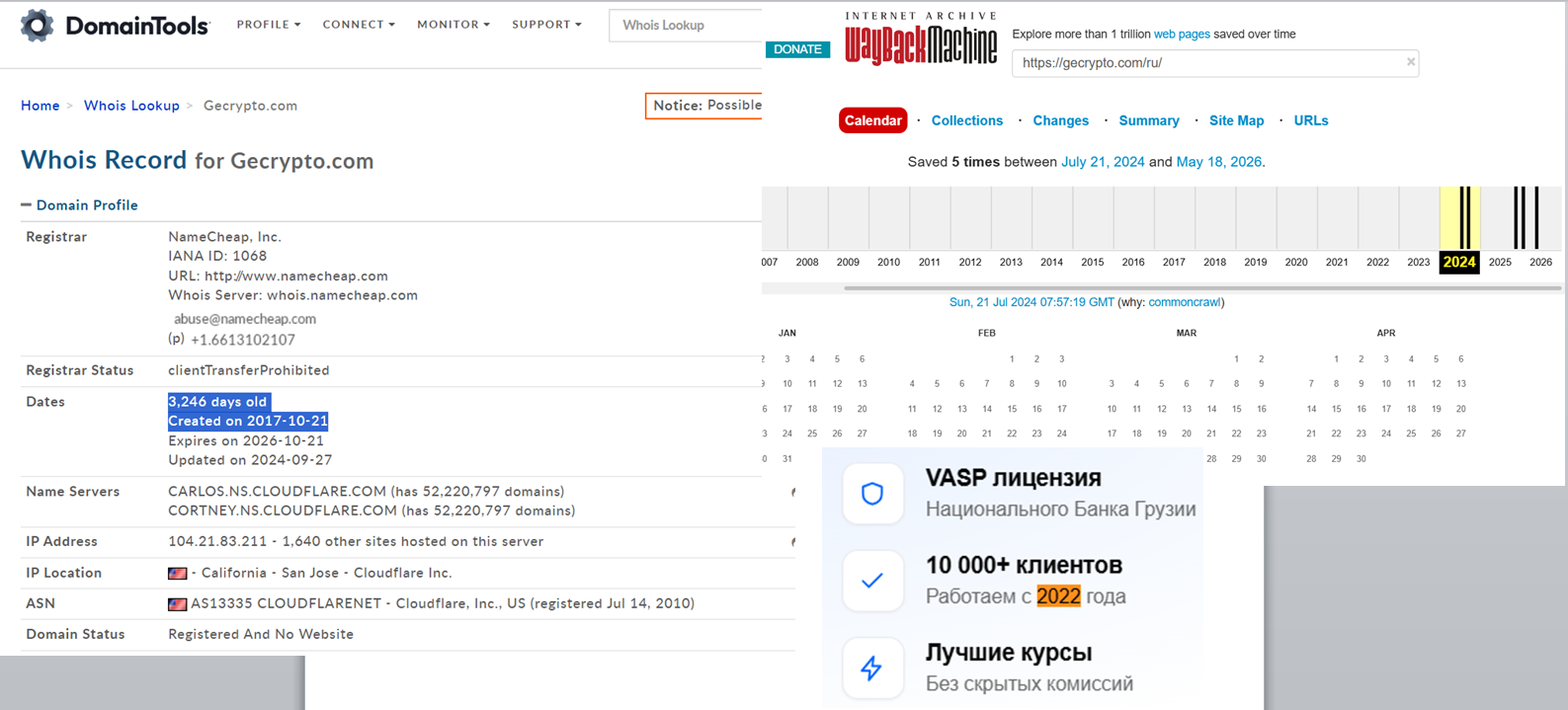Click the timeline horizontal scrollbar
Image resolution: width=1568 pixels, height=710 pixels.
[1202, 288]
